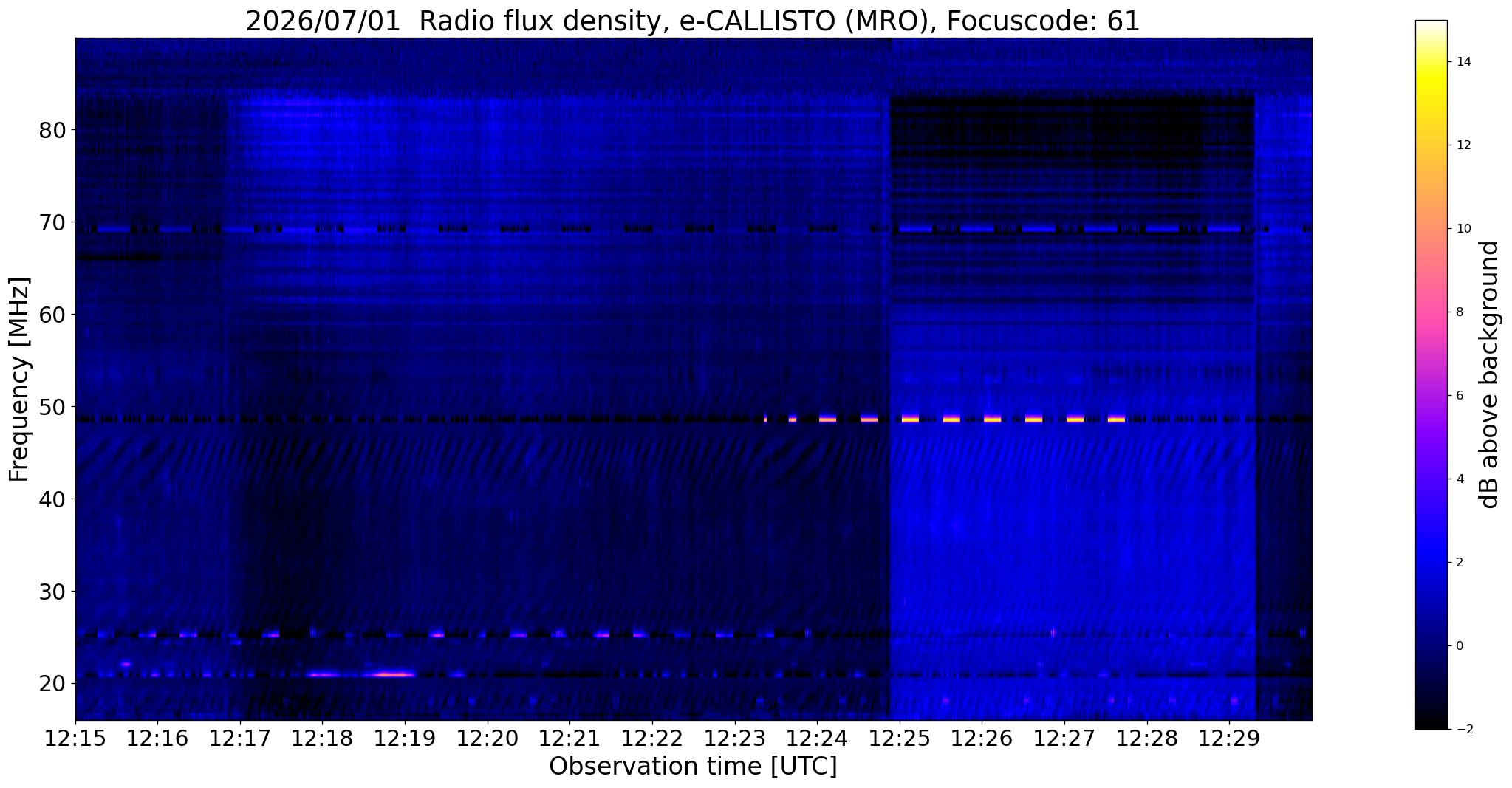Click the 12:17 time tick label

pos(240,738)
